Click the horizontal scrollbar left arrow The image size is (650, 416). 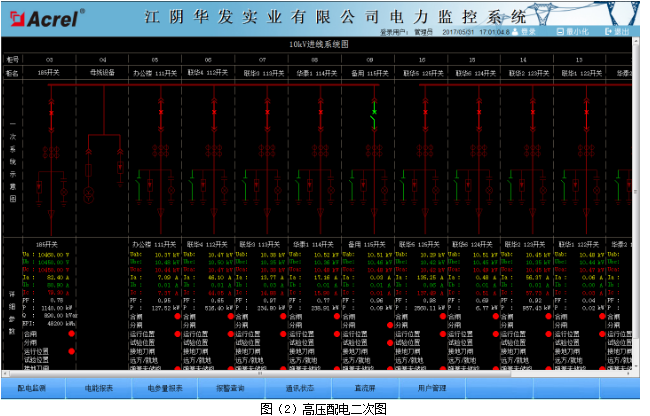pyautogui.click(x=5, y=373)
